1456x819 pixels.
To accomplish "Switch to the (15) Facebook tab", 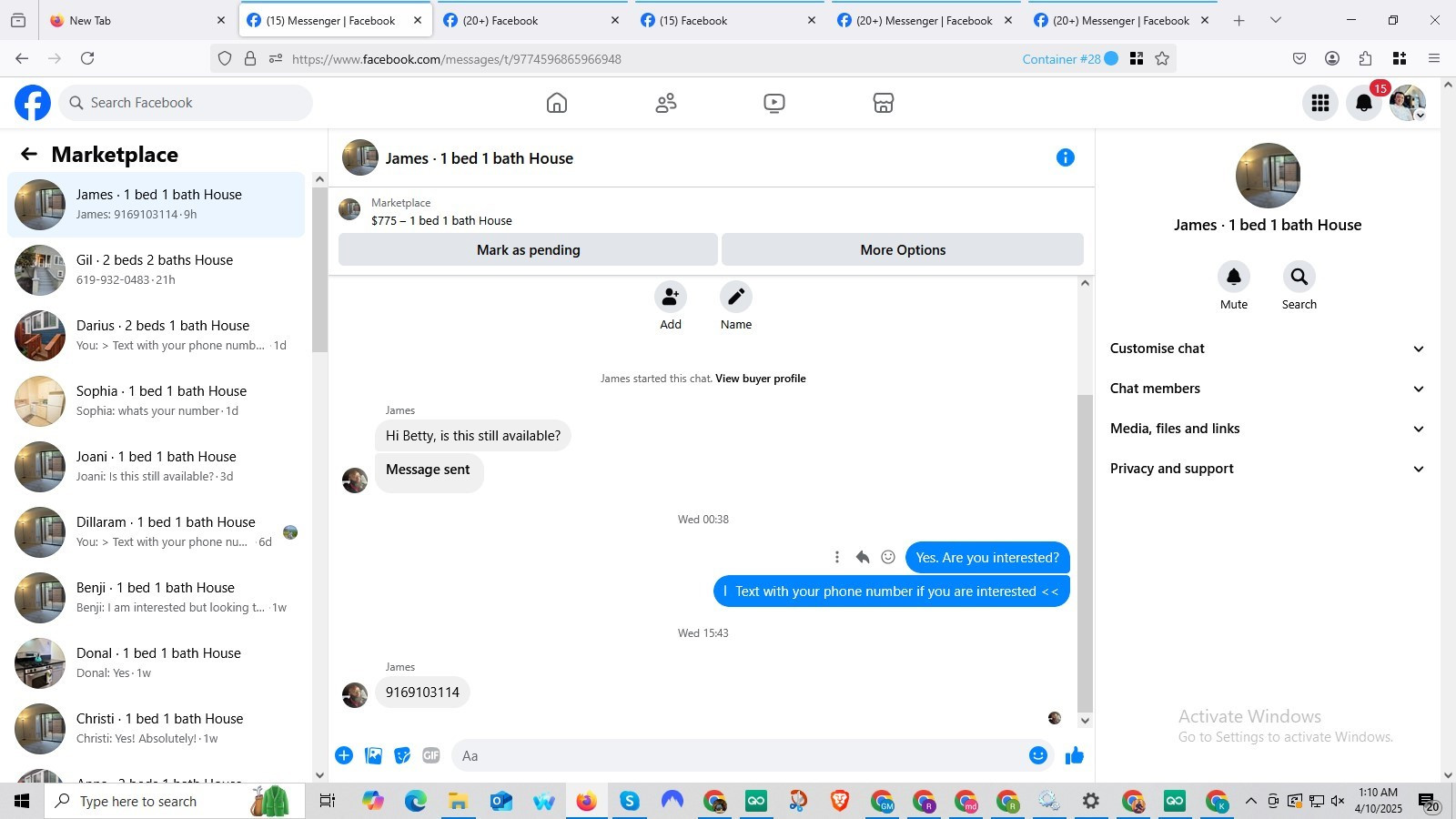I will pos(728,20).
